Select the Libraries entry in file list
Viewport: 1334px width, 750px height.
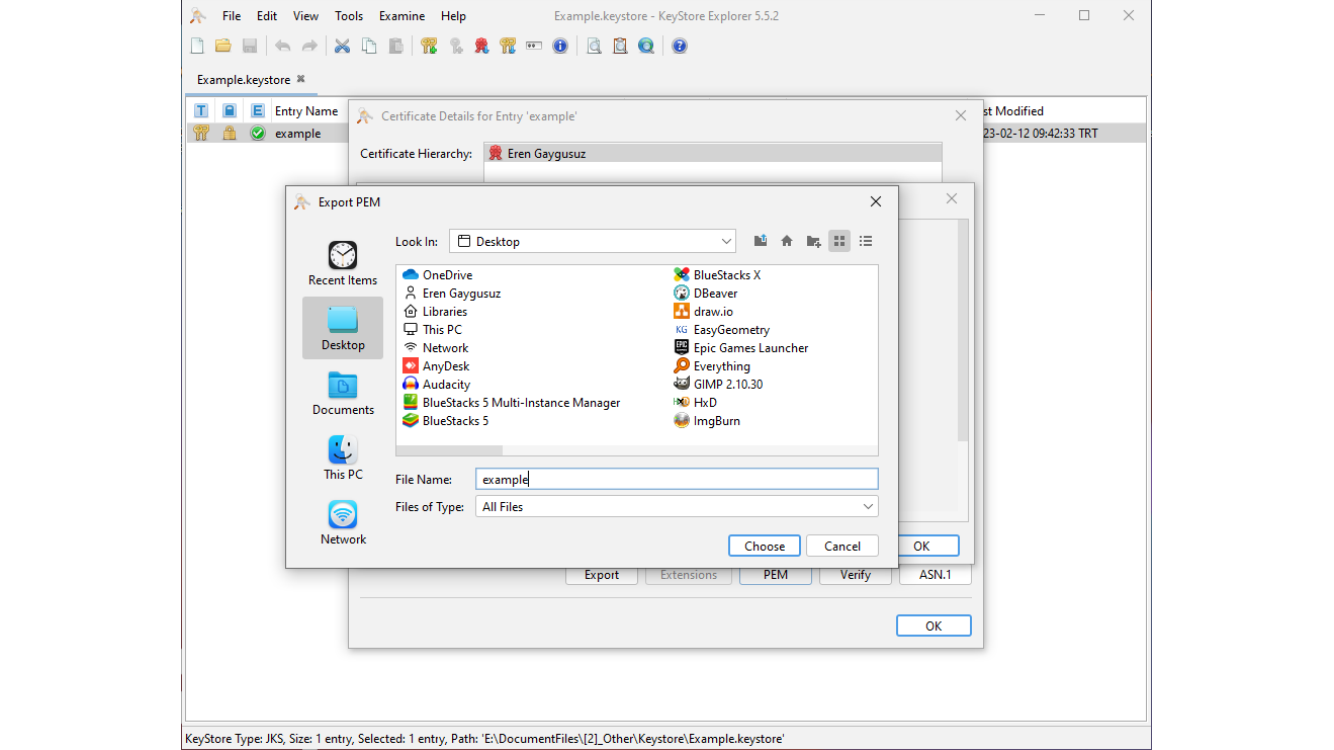(x=434, y=311)
